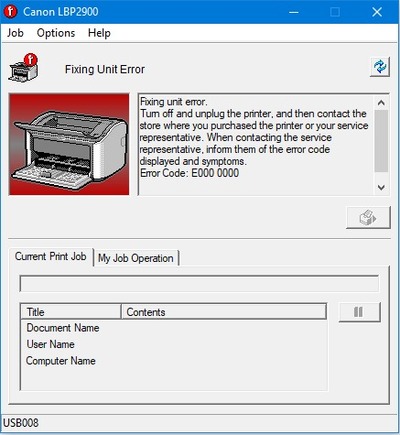Click the red printer illustration image
Screen dimensions: 400x435
coord(69,144)
